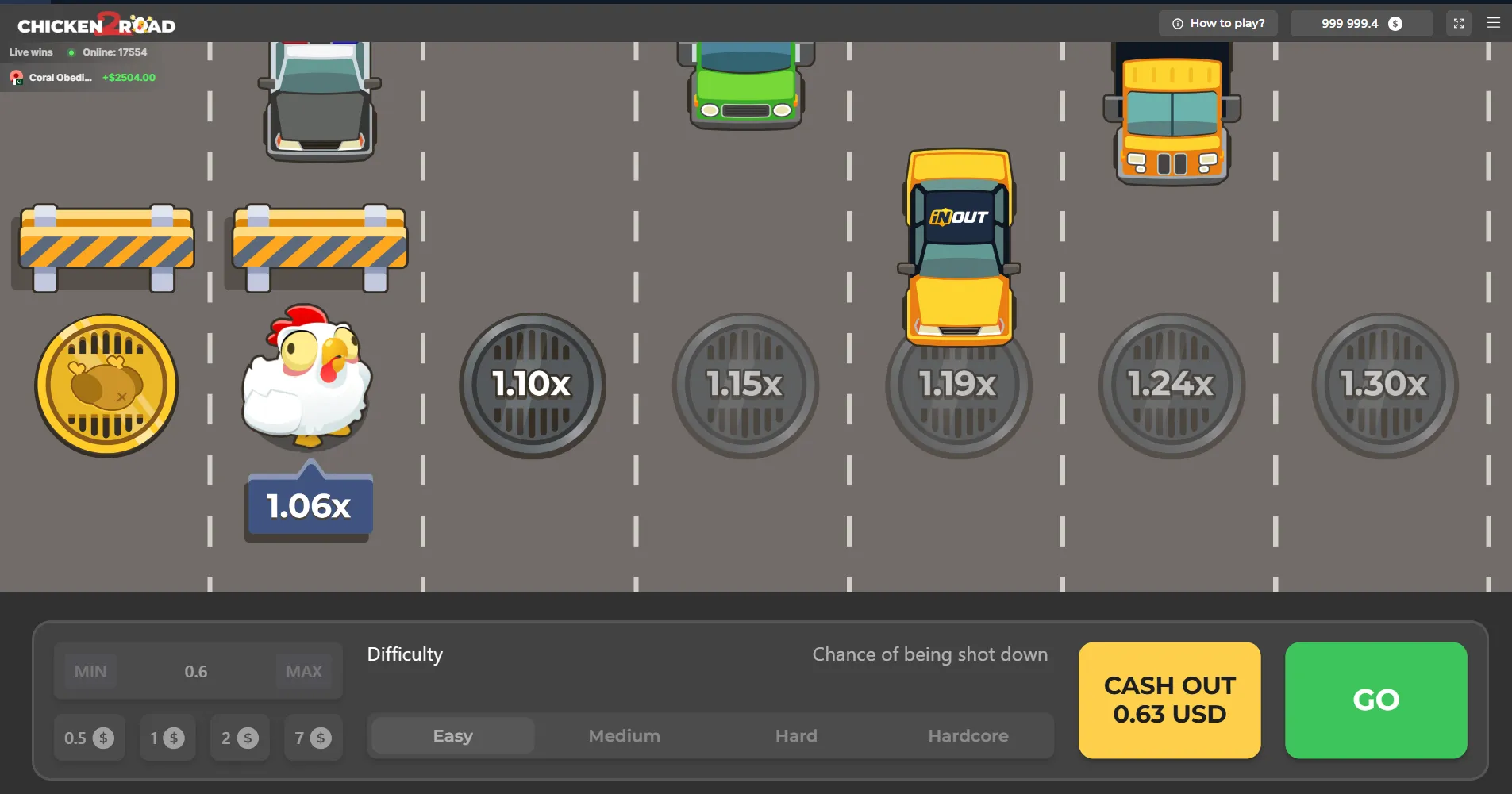
Task: Open the hamburger menu
Action: (1493, 24)
